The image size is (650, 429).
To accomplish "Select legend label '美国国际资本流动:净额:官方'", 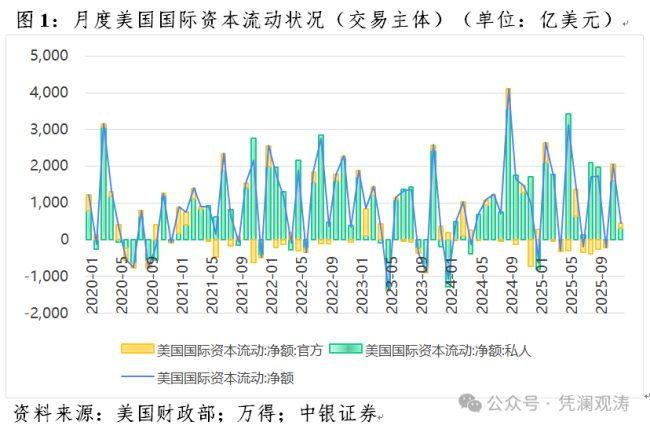I will (x=240, y=351).
